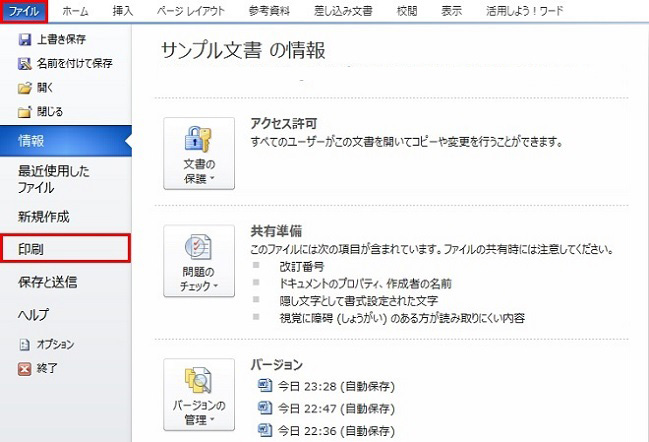Click 隠し文字として書式設定された文字 list item
The height and width of the screenshot is (442, 649).
tap(359, 300)
